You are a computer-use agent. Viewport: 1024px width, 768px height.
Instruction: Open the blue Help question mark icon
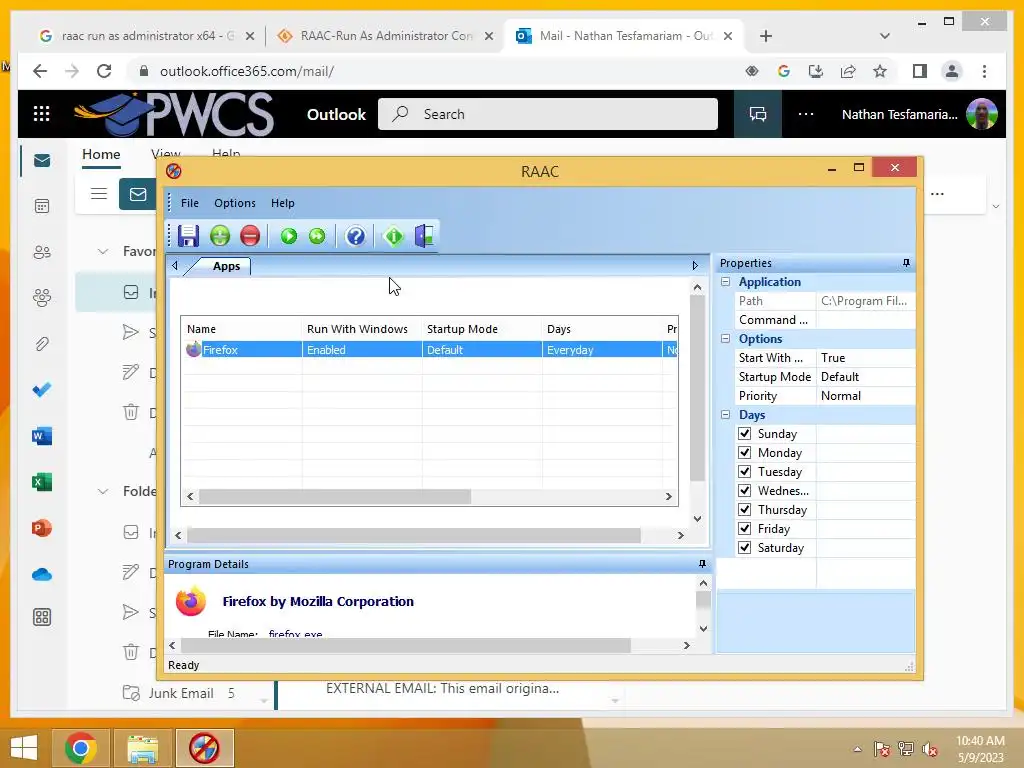355,236
